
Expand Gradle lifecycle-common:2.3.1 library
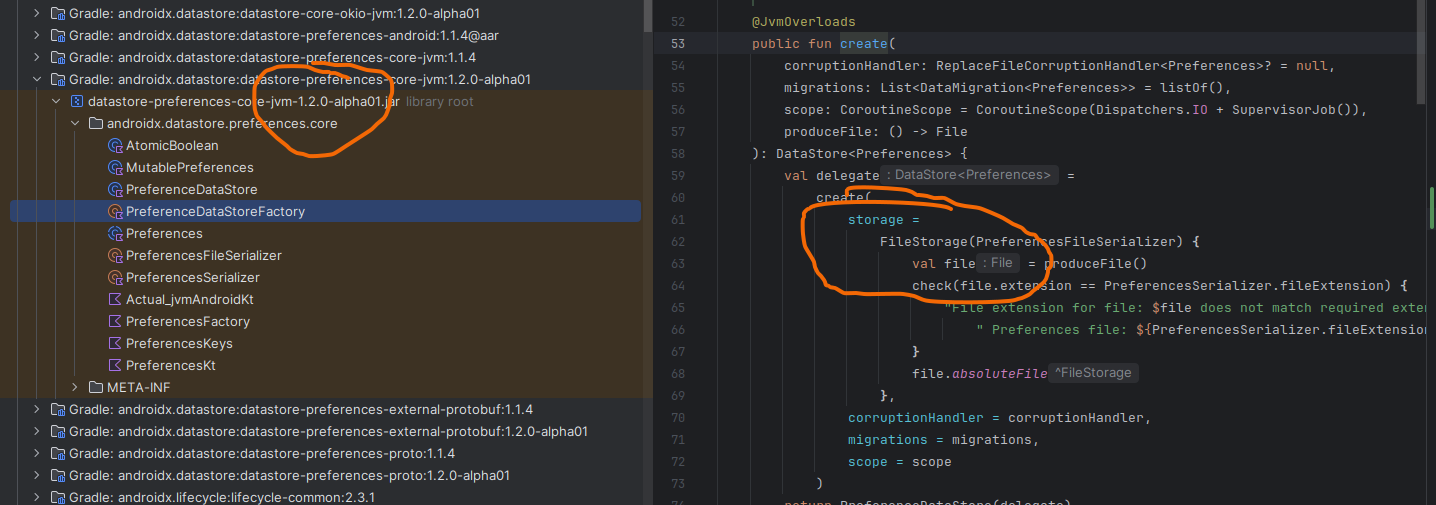coord(38,498)
